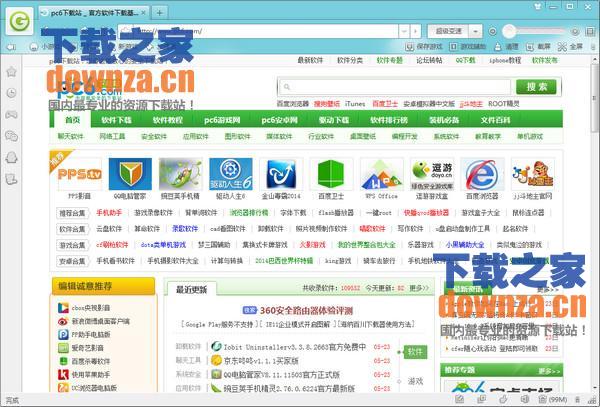Screen dimensions: 600x407
Task: Adjust the game speed slider handle
Action: coord(509,31)
